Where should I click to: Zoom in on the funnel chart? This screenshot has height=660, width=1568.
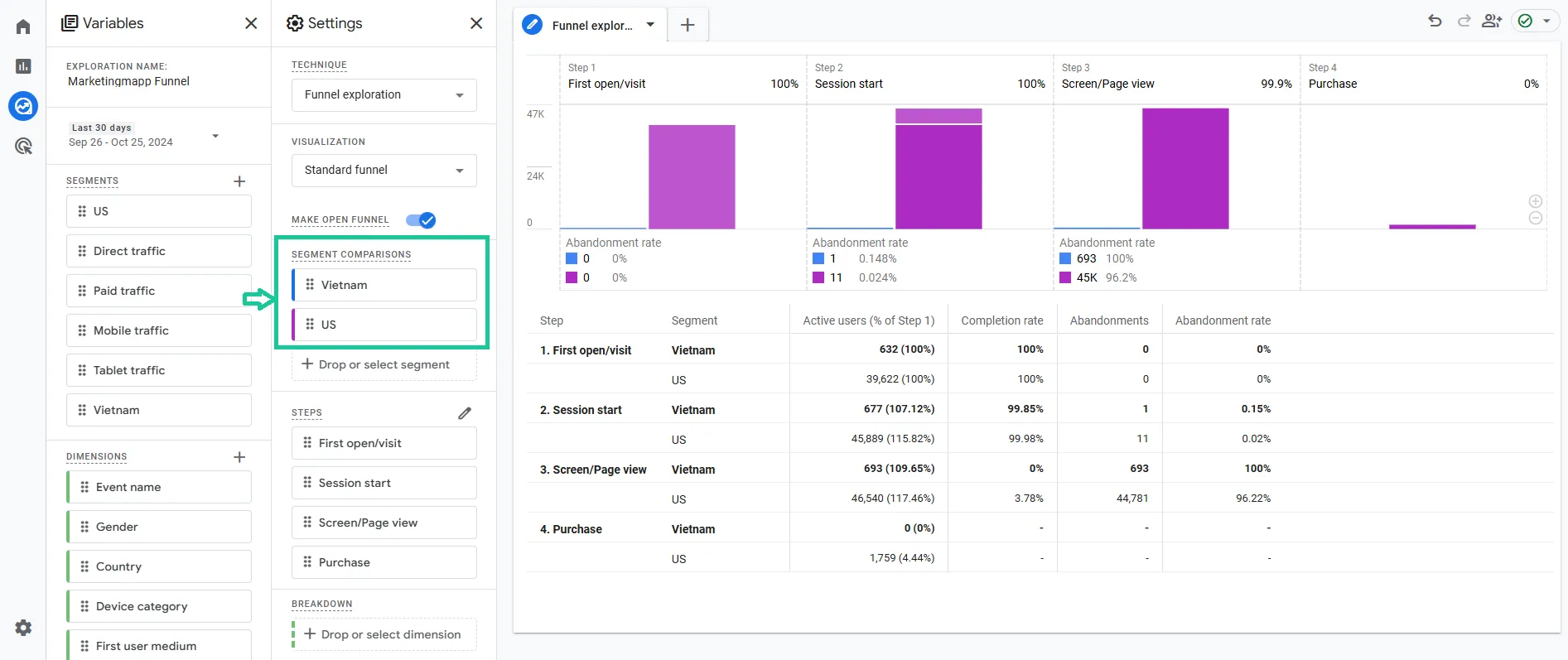pos(1535,201)
